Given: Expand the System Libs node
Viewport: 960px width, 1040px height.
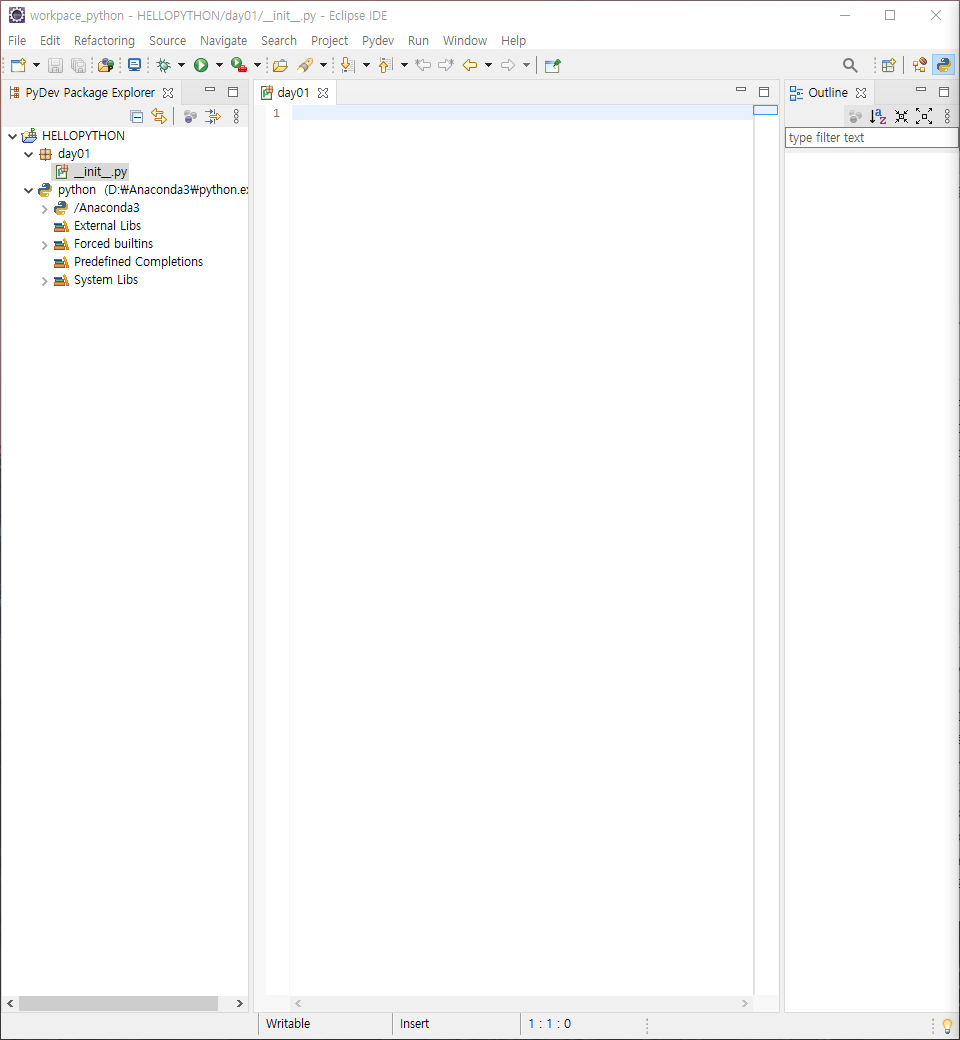Looking at the screenshot, I should point(44,281).
